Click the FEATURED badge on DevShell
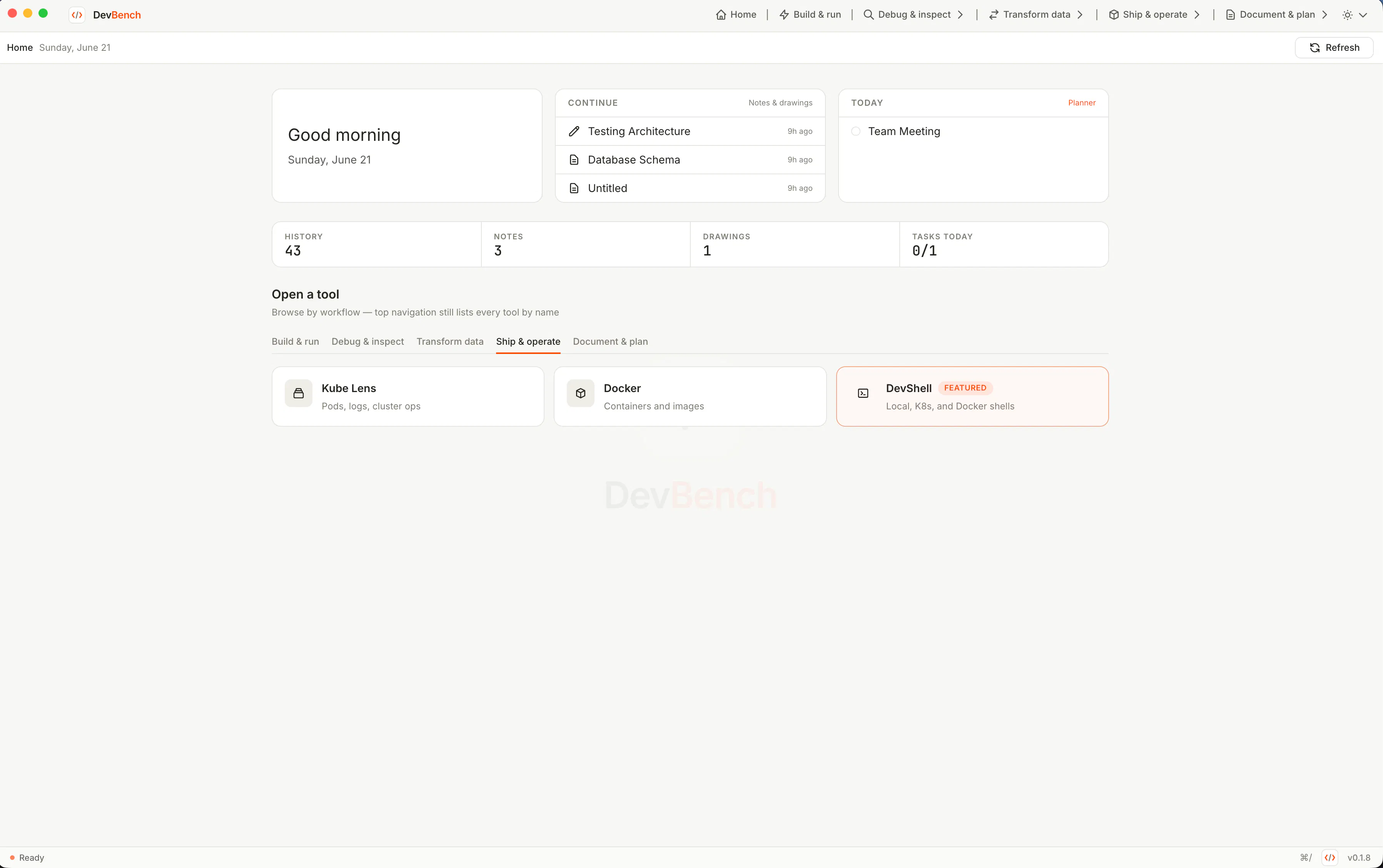 tap(965, 388)
